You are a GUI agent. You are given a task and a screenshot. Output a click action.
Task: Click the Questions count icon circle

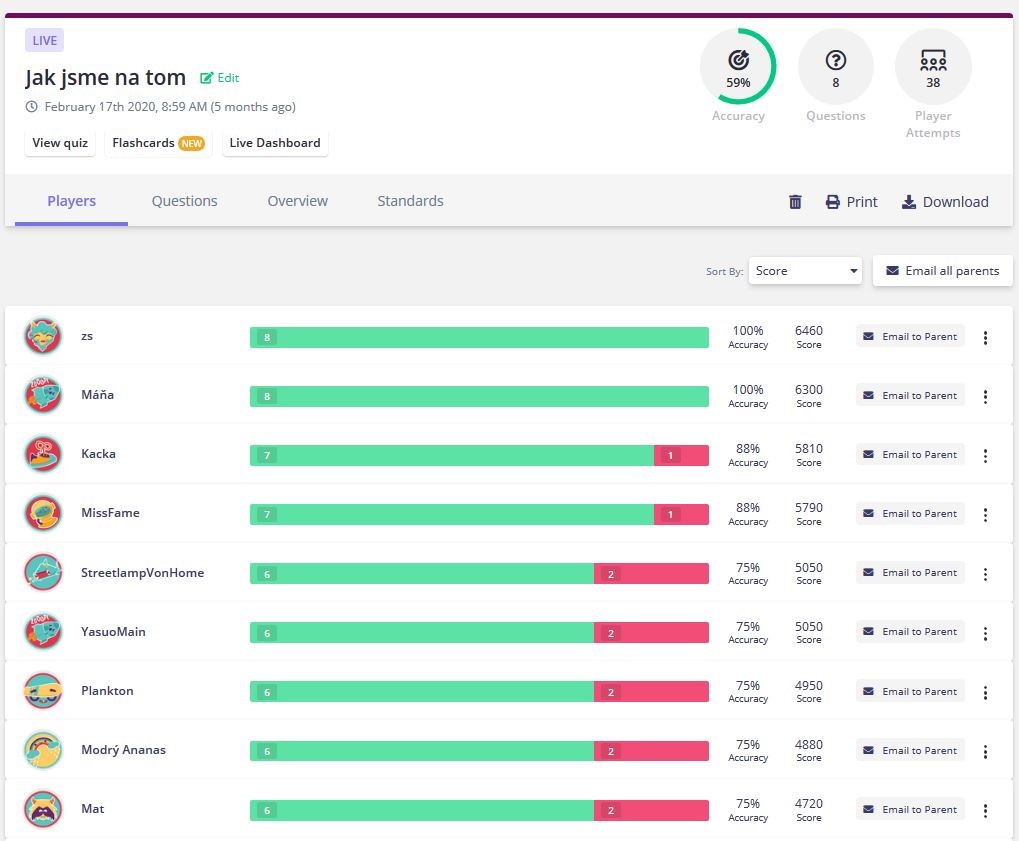point(836,67)
